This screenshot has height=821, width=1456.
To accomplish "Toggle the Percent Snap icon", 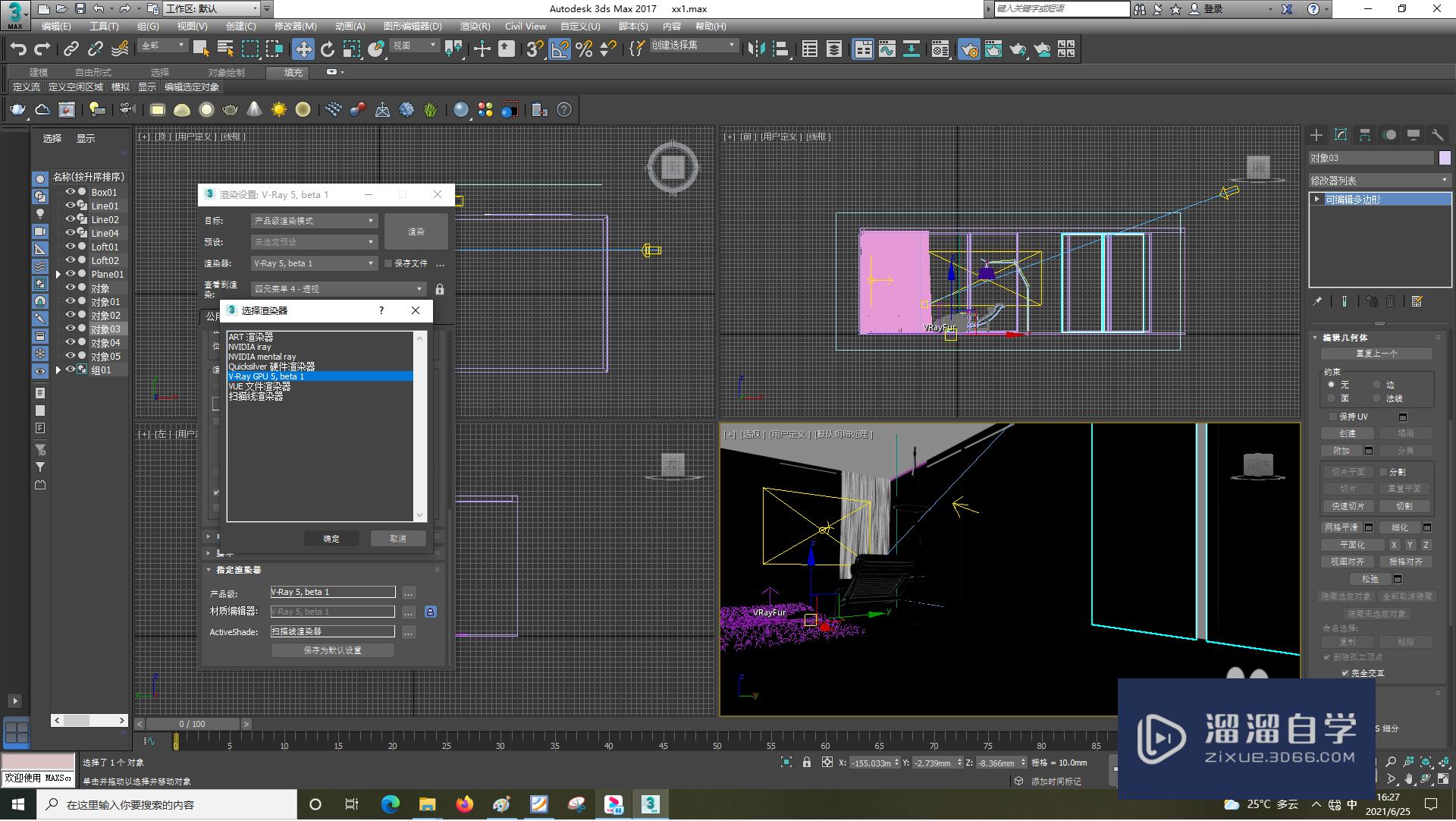I will point(584,49).
